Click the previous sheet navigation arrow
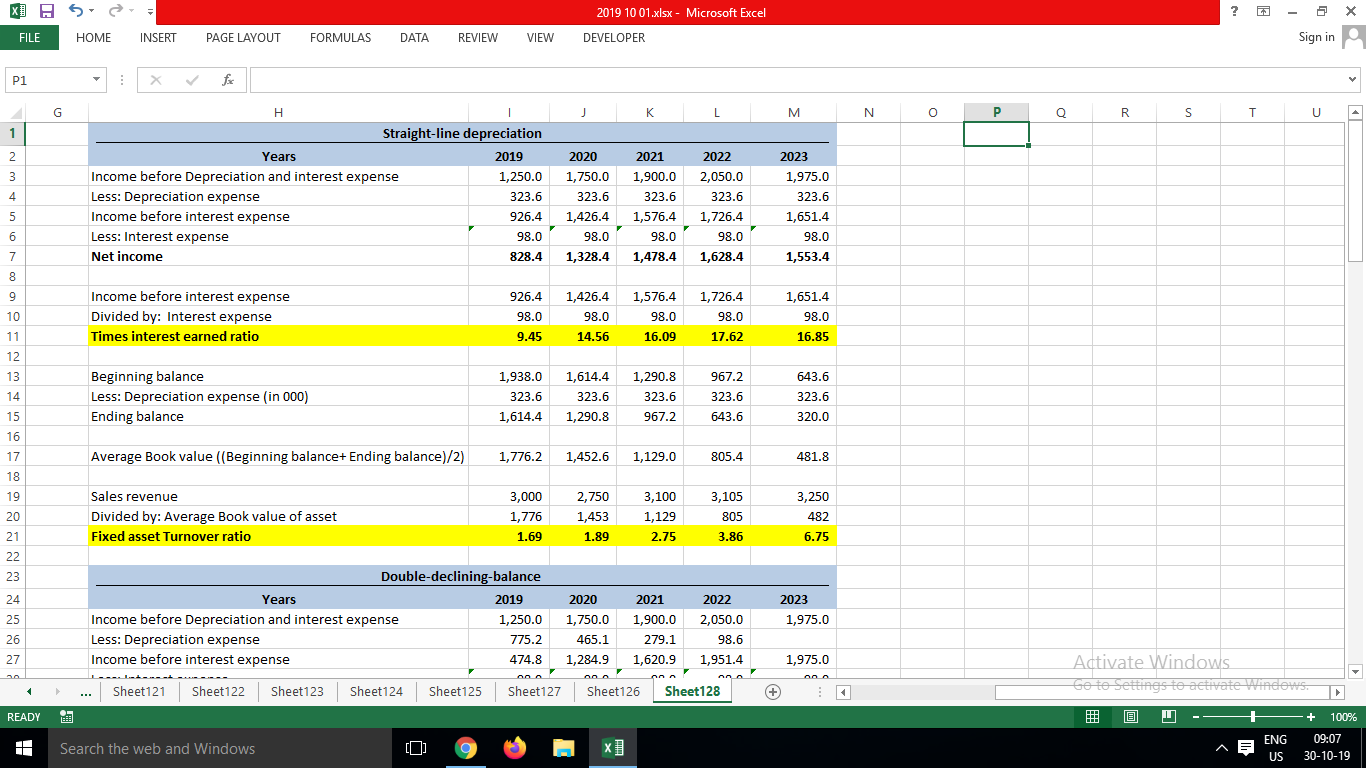 coord(27,691)
